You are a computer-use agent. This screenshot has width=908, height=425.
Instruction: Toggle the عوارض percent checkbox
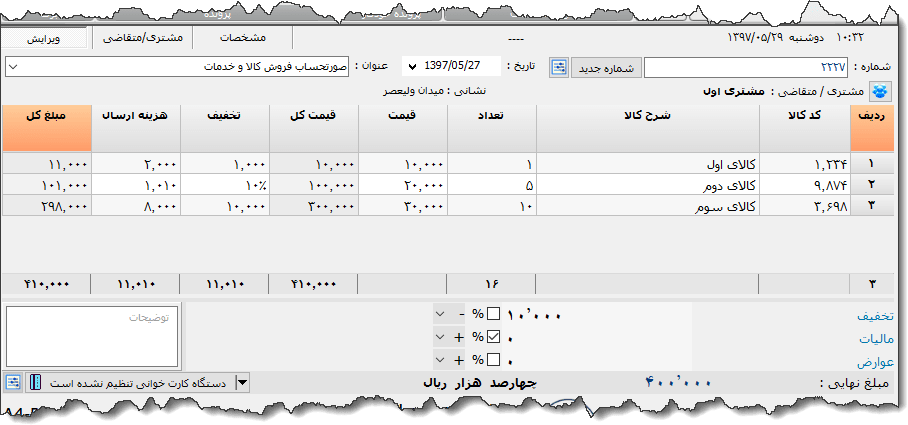tap(493, 360)
